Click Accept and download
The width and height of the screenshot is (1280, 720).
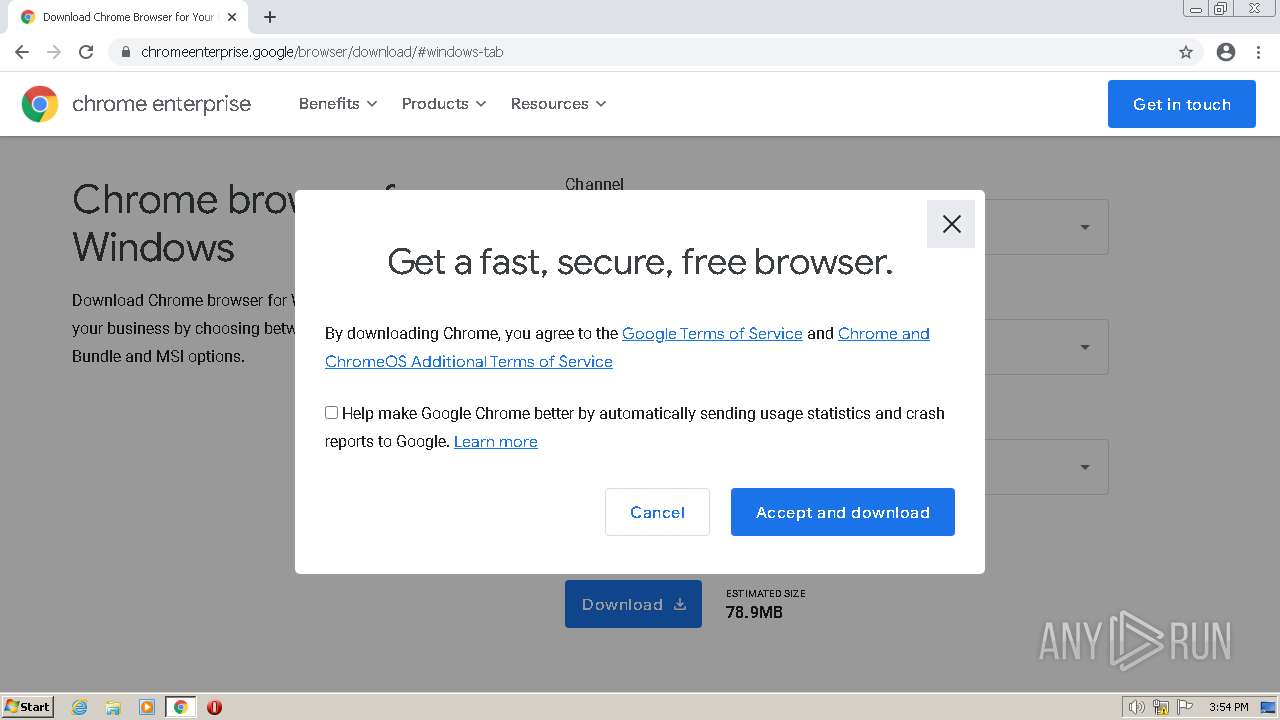tap(843, 512)
